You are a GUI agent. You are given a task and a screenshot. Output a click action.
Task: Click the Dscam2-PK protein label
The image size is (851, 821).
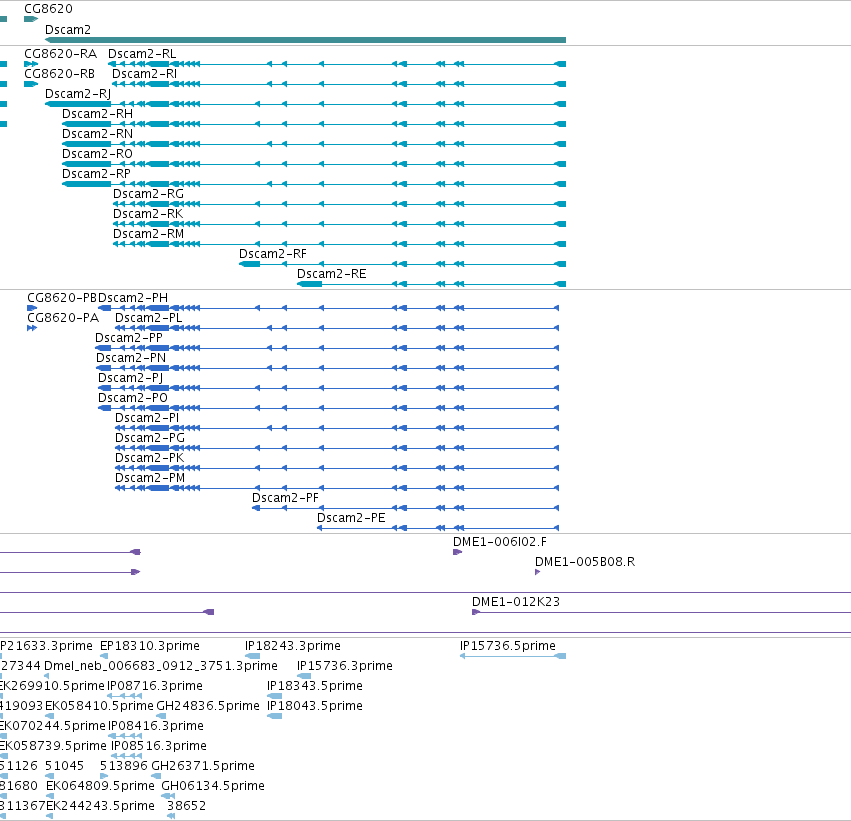[x=149, y=458]
